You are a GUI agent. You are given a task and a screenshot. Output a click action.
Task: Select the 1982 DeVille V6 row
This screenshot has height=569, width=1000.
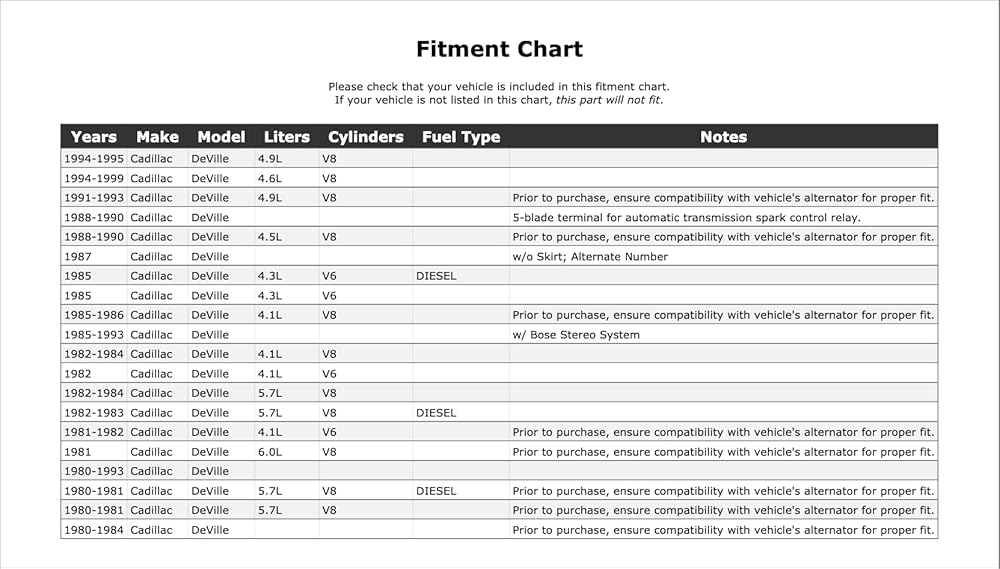pos(499,374)
